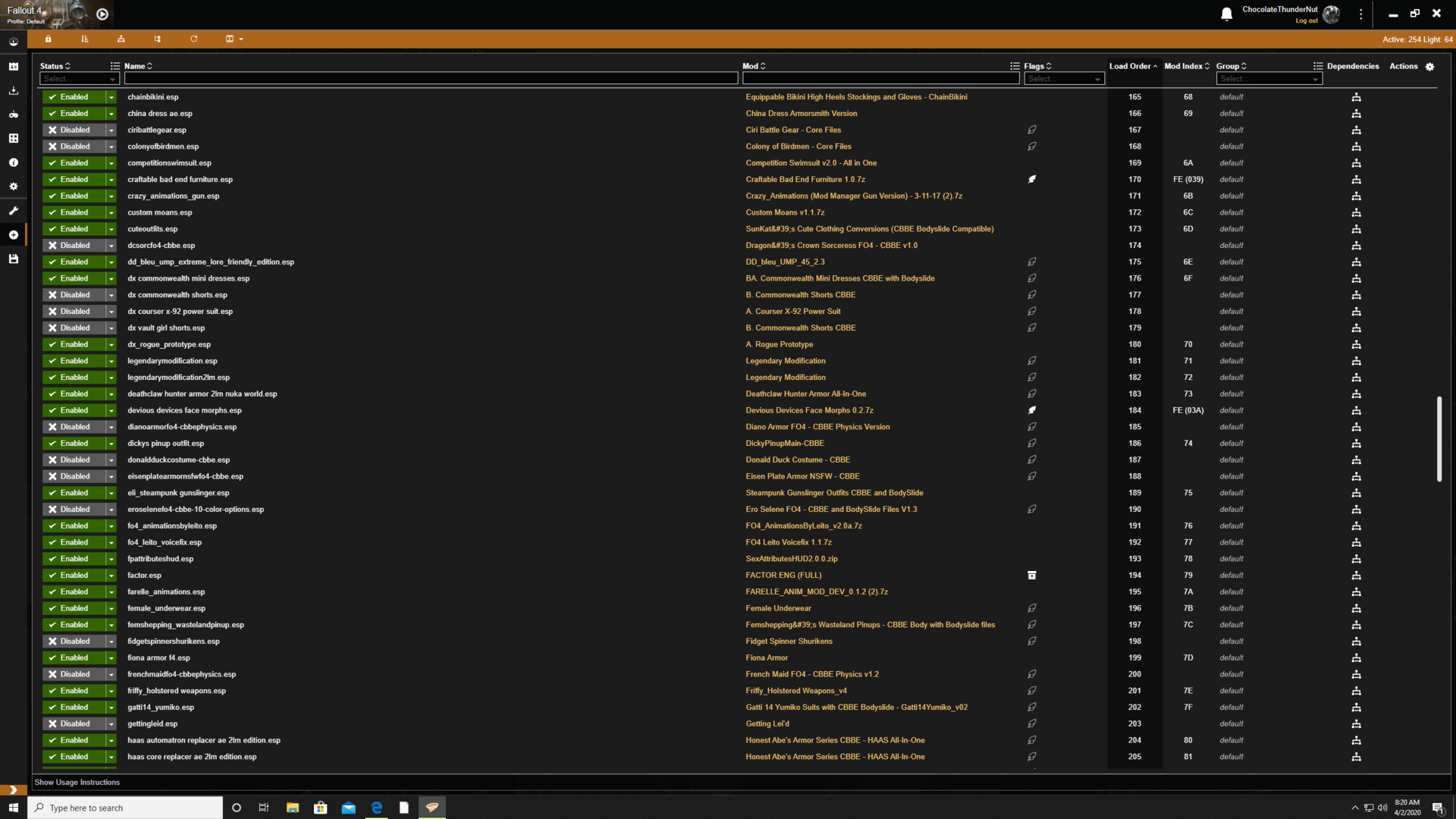Sort by the Status column header
The height and width of the screenshot is (819, 1456).
(x=55, y=67)
